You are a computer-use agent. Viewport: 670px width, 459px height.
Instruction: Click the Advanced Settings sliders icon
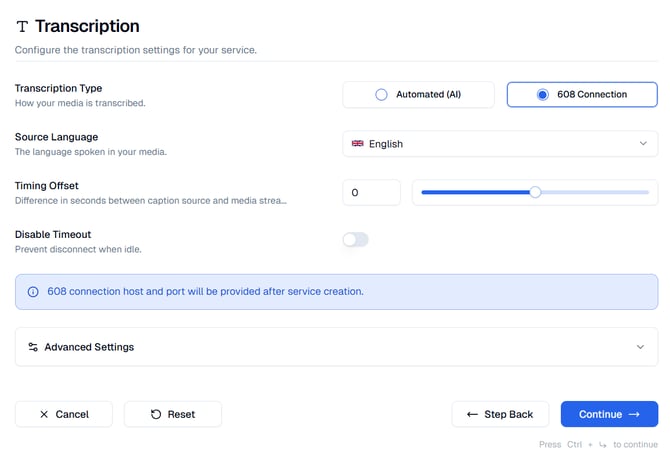[33, 347]
